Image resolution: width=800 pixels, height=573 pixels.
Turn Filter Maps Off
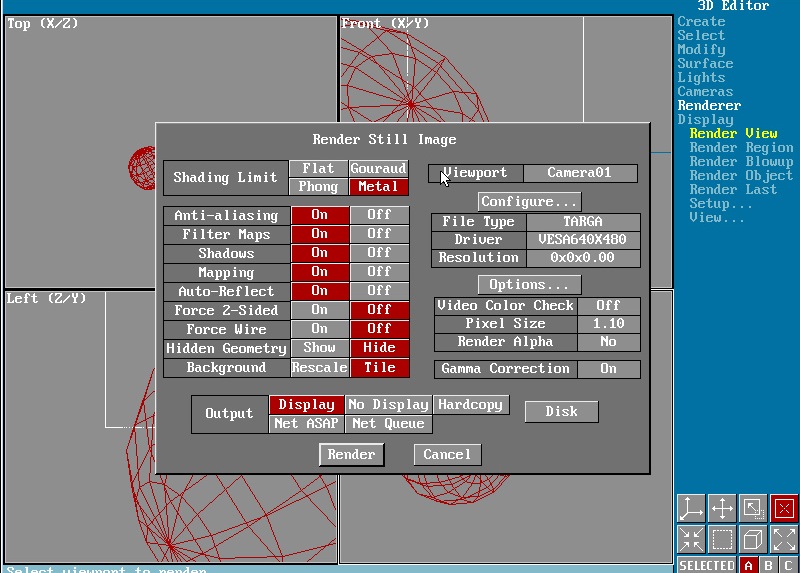click(x=380, y=234)
